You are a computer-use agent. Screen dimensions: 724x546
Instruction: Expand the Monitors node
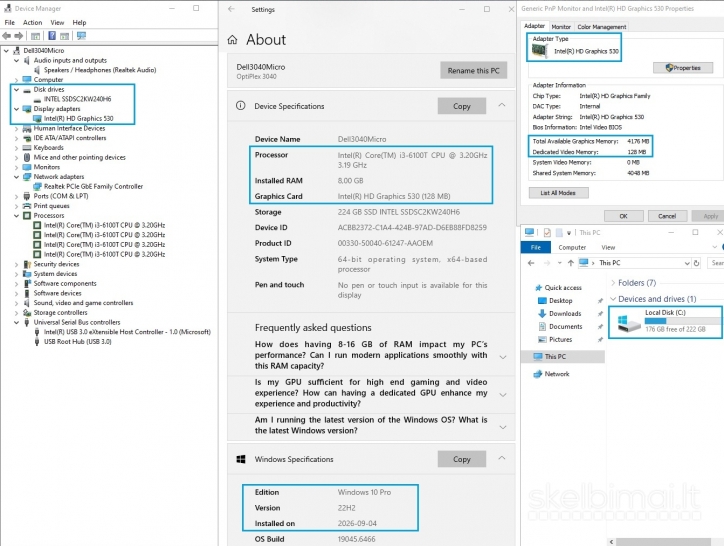point(17,167)
